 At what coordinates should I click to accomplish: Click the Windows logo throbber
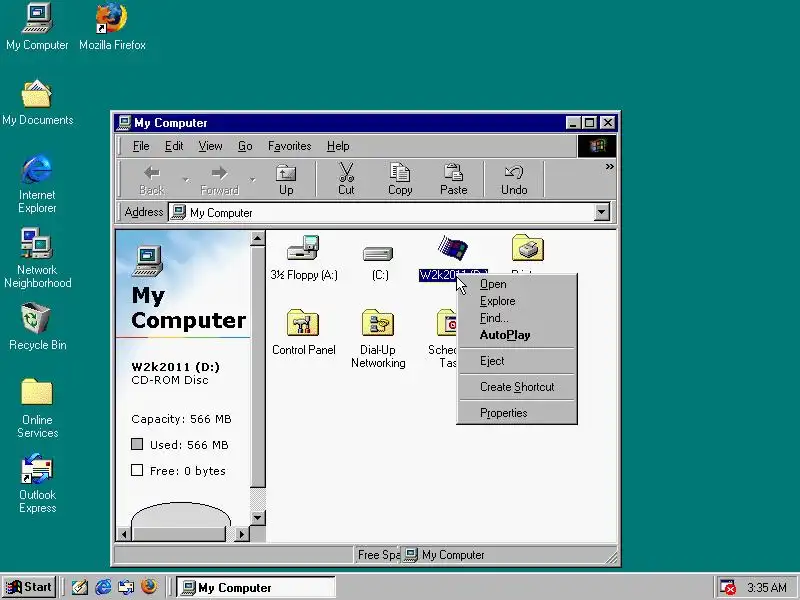point(597,146)
